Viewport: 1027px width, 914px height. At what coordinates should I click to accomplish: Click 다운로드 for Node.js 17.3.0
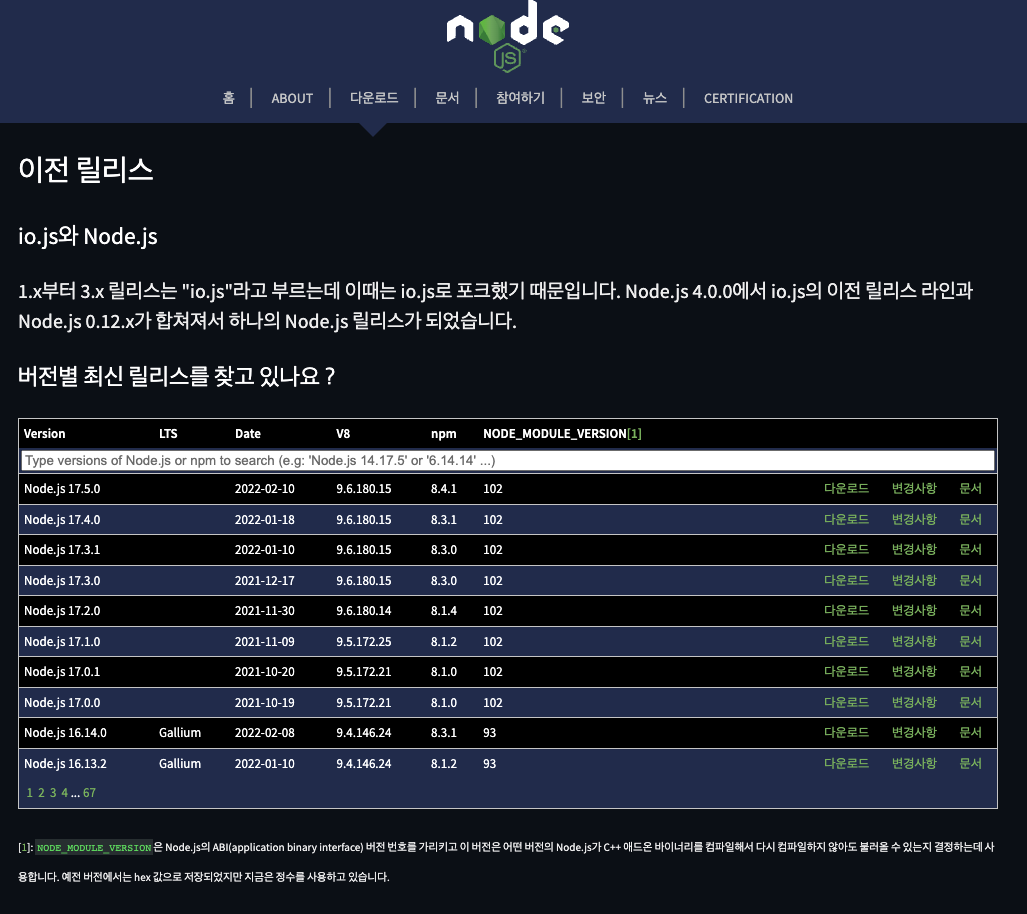coord(846,581)
